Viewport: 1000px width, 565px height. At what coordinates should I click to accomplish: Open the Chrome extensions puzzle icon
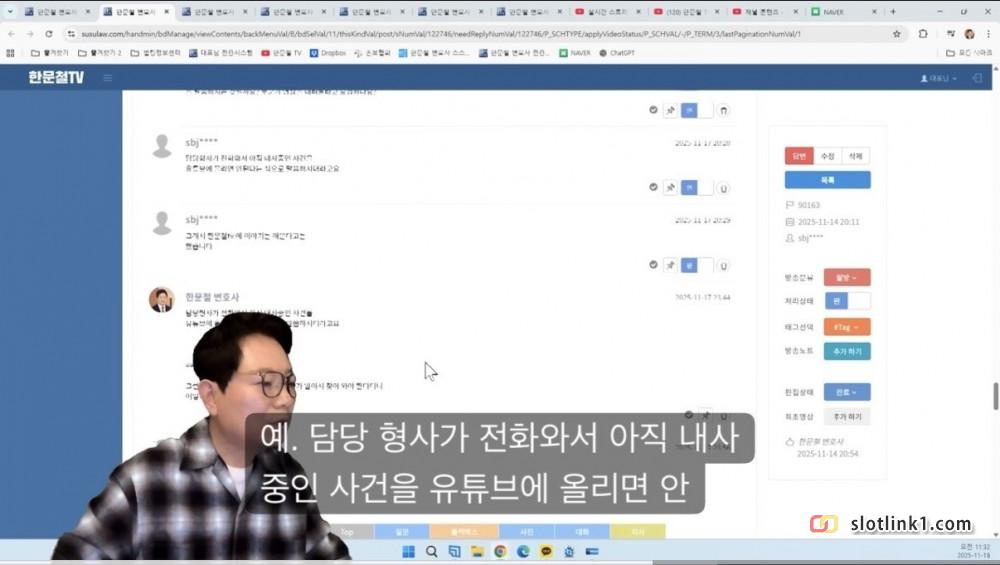(x=923, y=34)
